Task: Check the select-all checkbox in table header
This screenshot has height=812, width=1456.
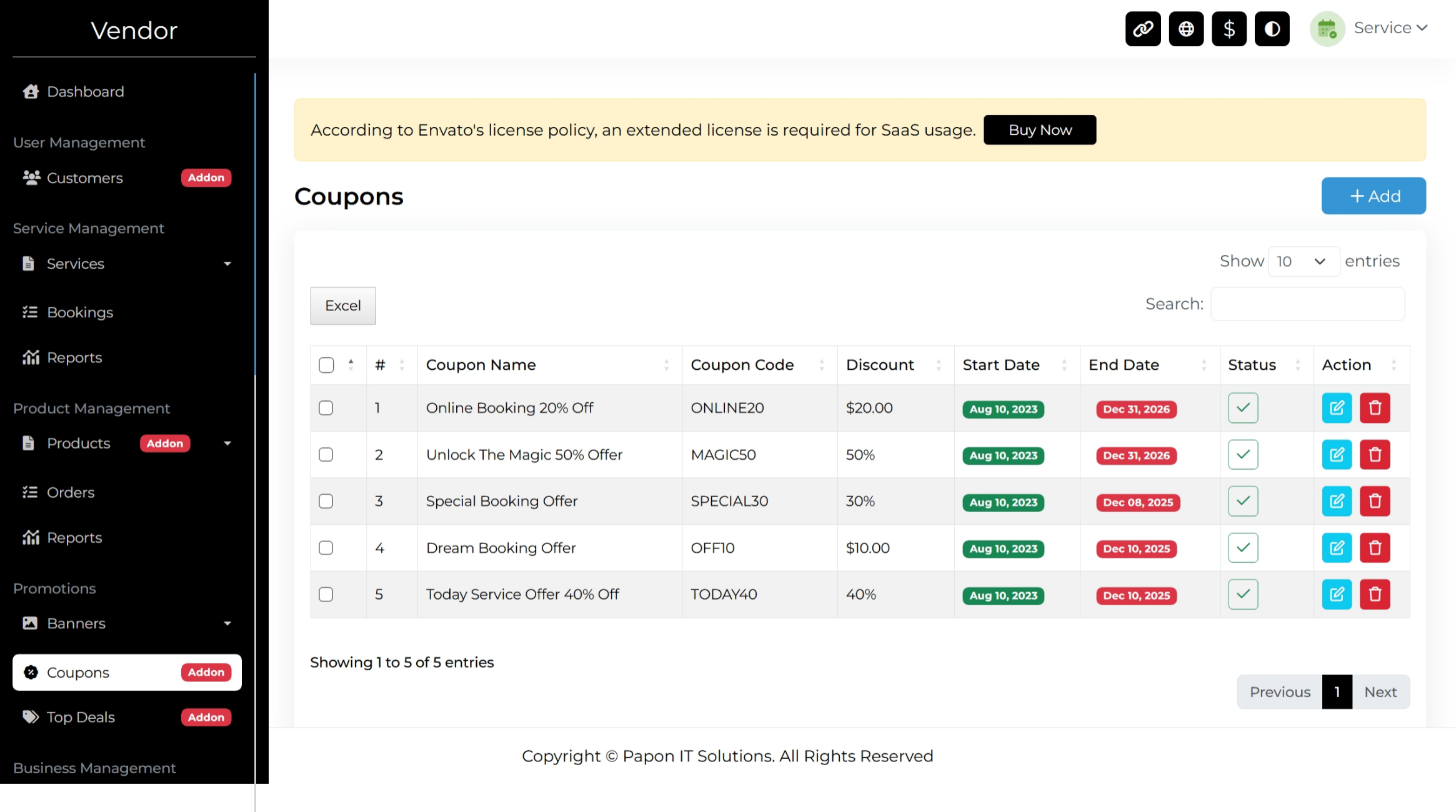Action: (326, 365)
